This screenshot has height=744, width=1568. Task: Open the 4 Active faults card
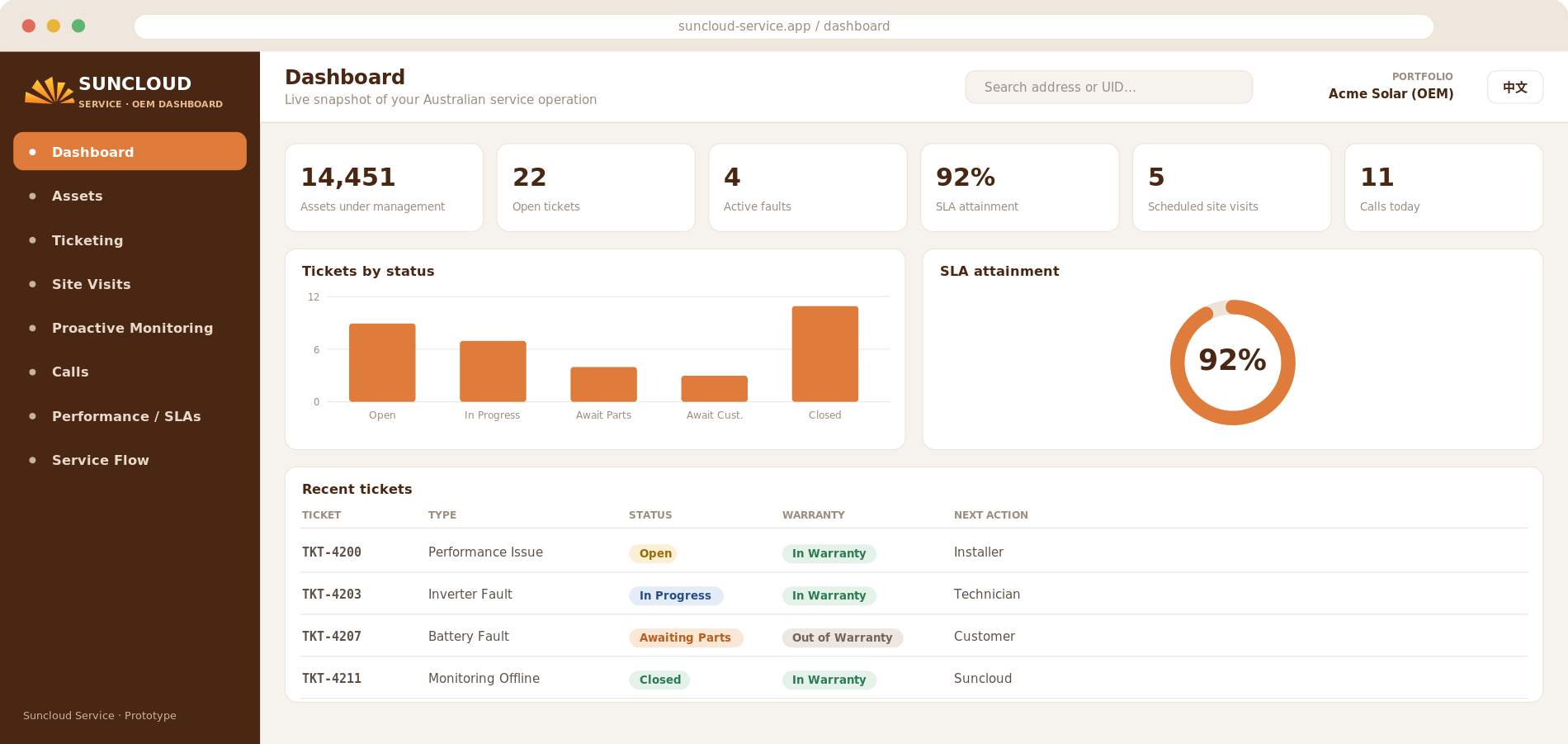pyautogui.click(x=808, y=187)
